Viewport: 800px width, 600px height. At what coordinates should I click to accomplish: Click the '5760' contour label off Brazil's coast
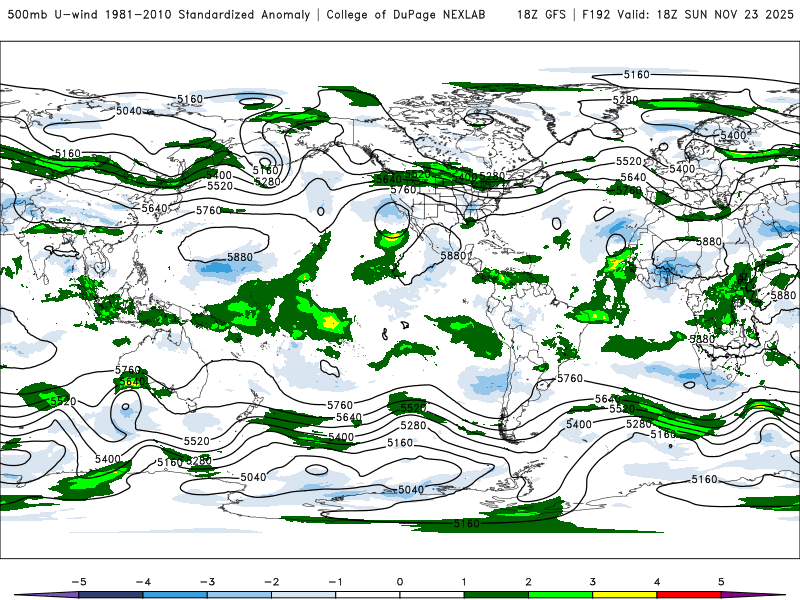pyautogui.click(x=570, y=379)
